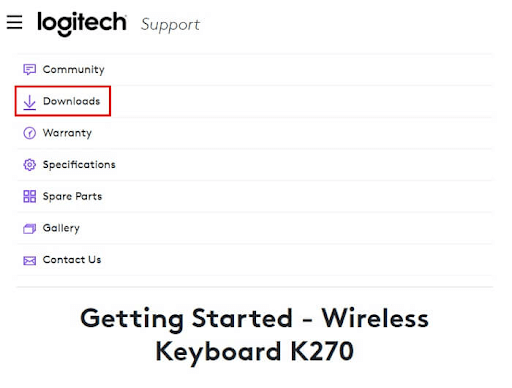Open the hamburger navigation menu

14,22
